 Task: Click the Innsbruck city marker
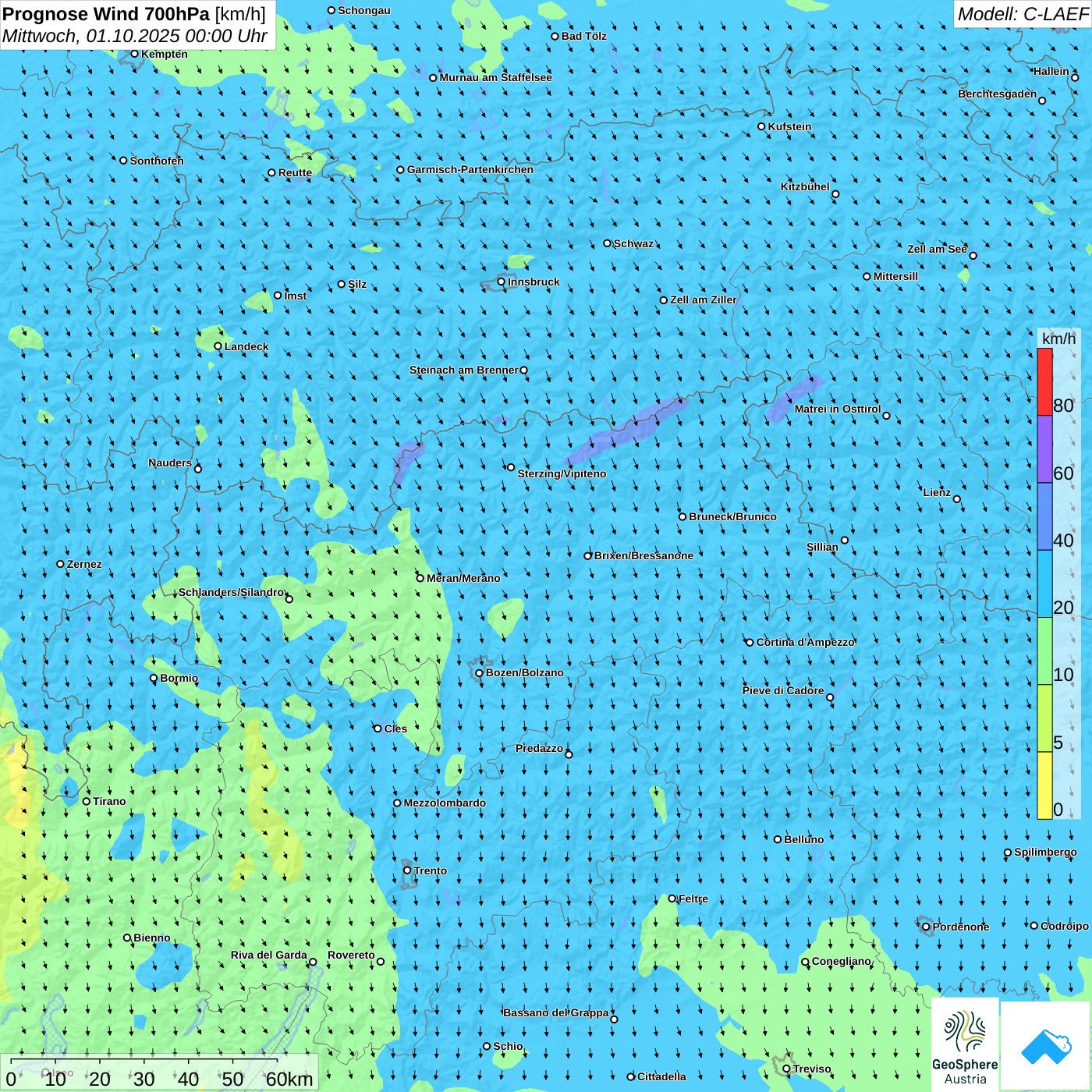pyautogui.click(x=502, y=282)
